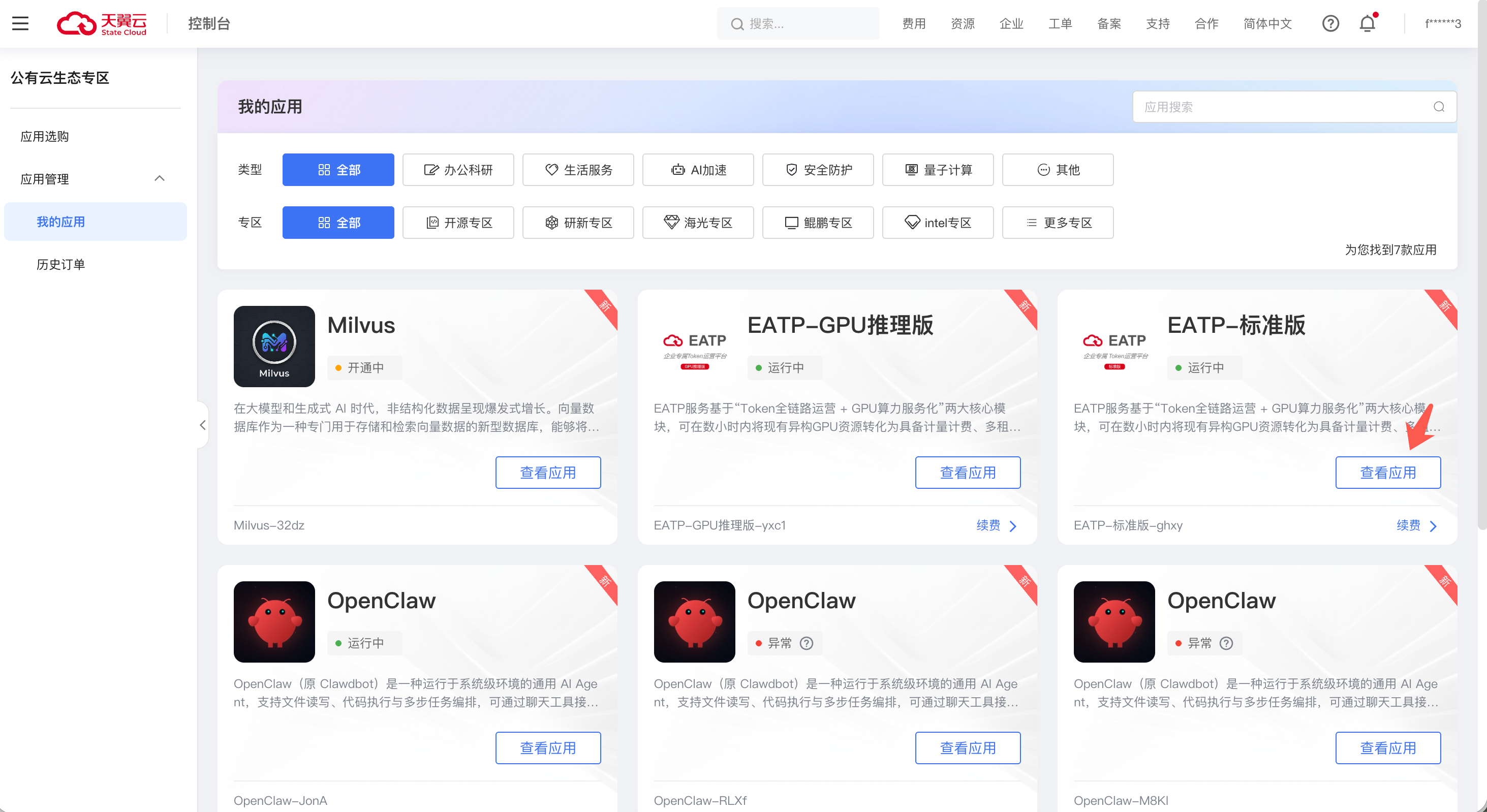Image resolution: width=1487 pixels, height=812 pixels.
Task: Open the 简体中文 language selector
Action: (1267, 24)
